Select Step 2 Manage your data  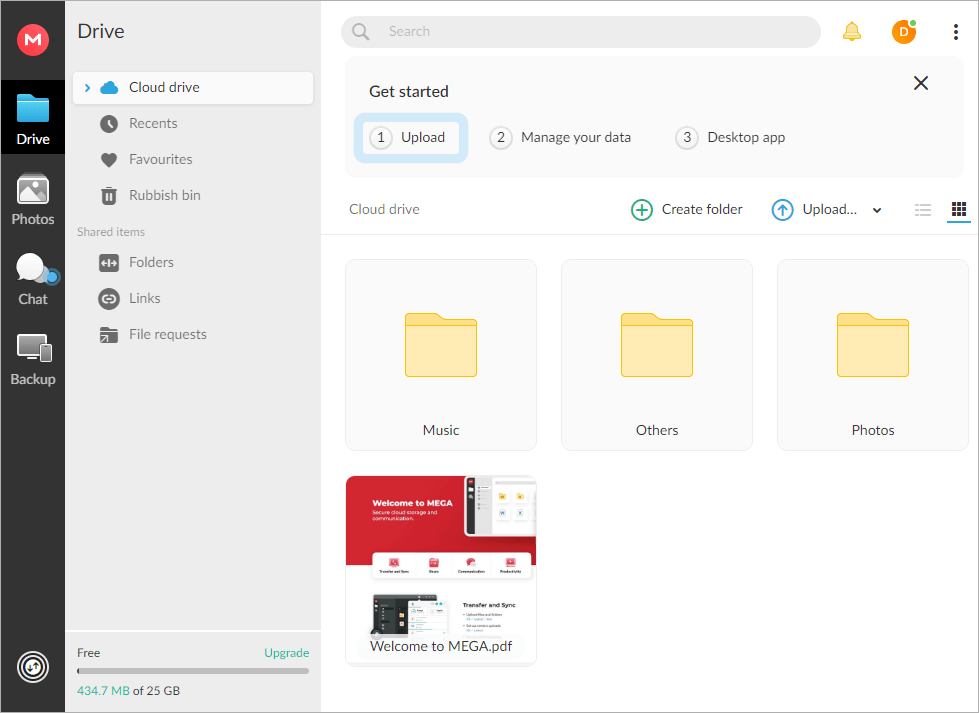pyautogui.click(x=561, y=138)
